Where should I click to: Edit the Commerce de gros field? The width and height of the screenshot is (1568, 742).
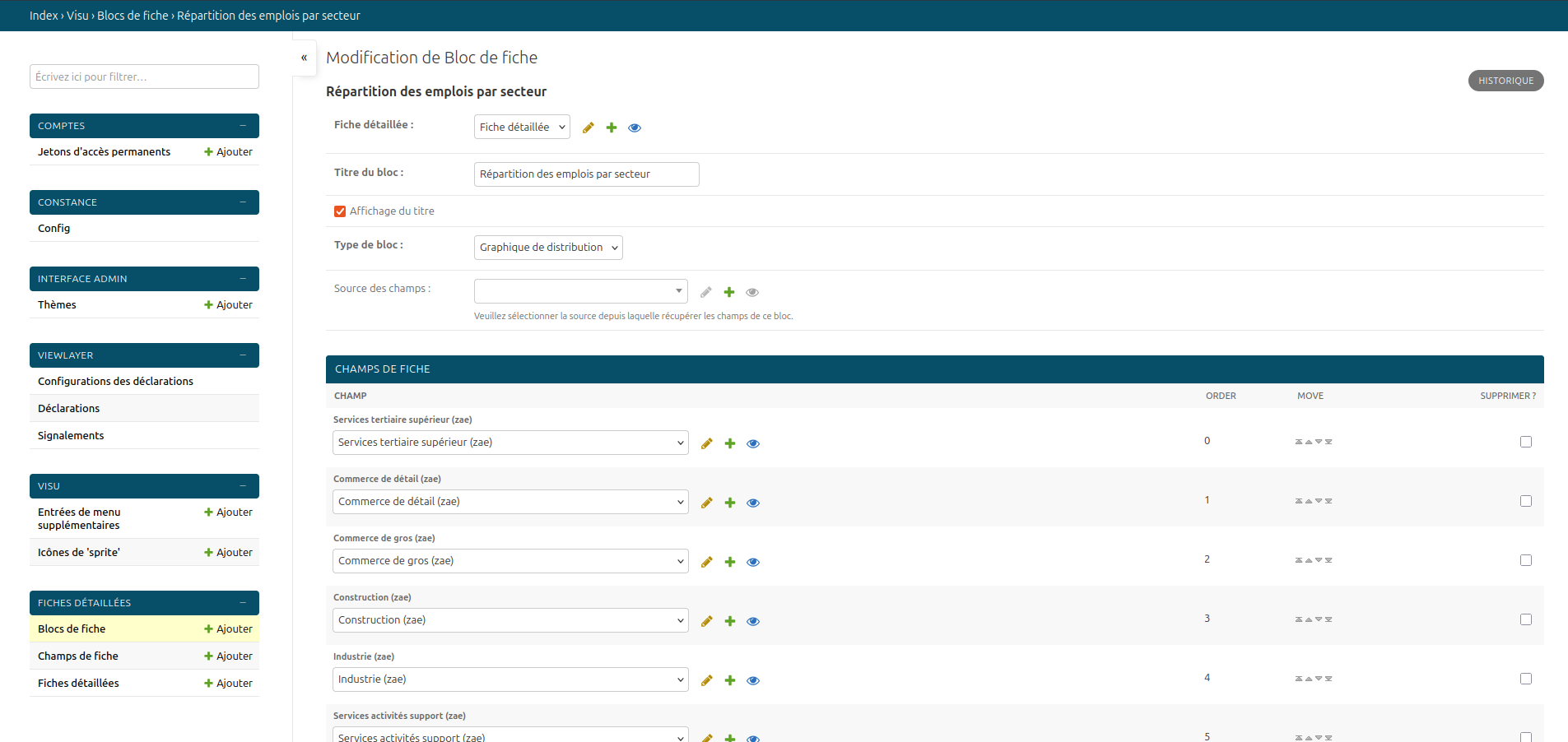tap(707, 562)
